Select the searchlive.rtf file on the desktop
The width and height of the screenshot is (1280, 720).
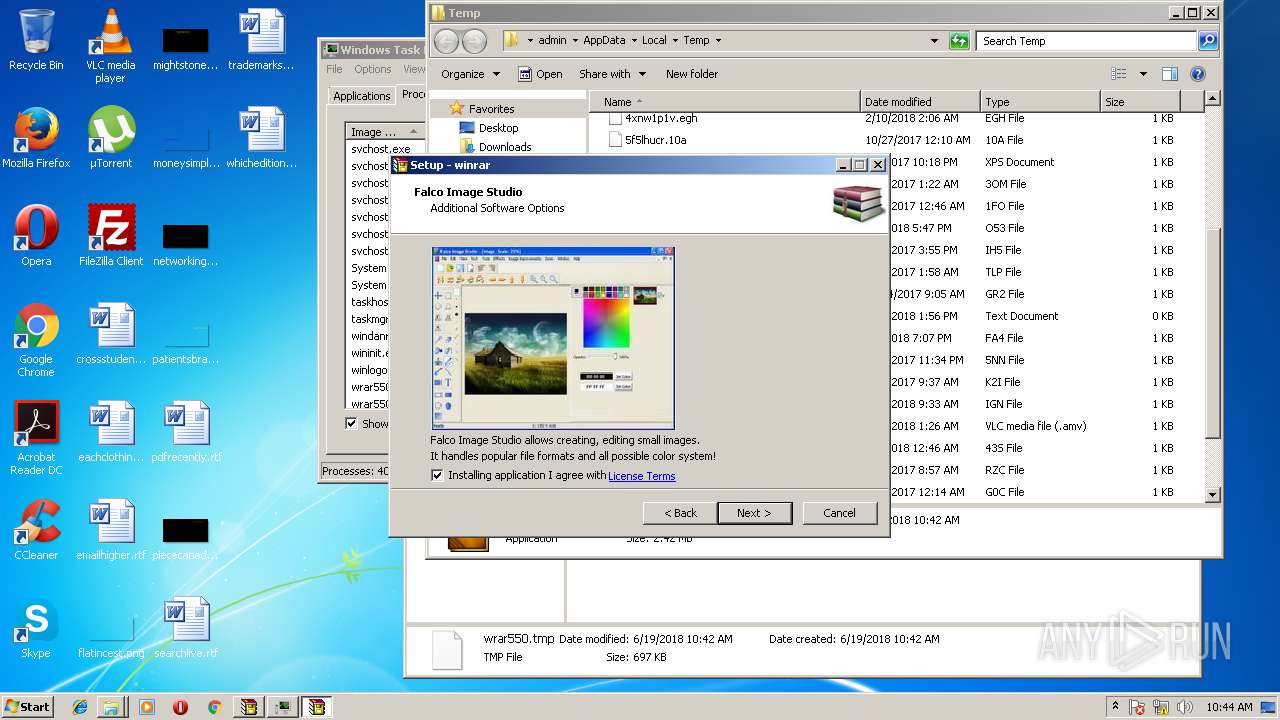coord(186,628)
